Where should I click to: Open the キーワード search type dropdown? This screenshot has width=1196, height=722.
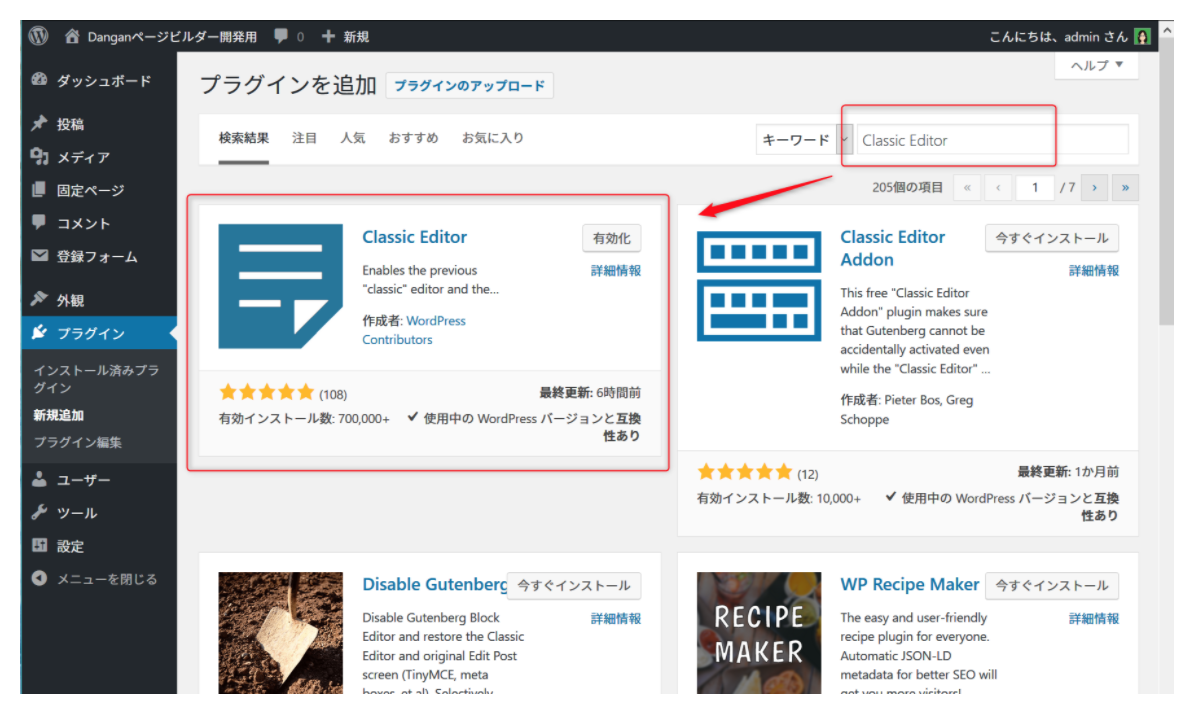804,140
